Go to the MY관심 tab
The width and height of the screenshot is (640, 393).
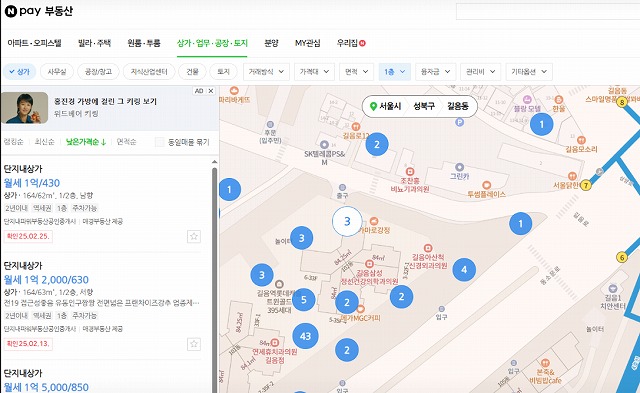pyautogui.click(x=307, y=43)
